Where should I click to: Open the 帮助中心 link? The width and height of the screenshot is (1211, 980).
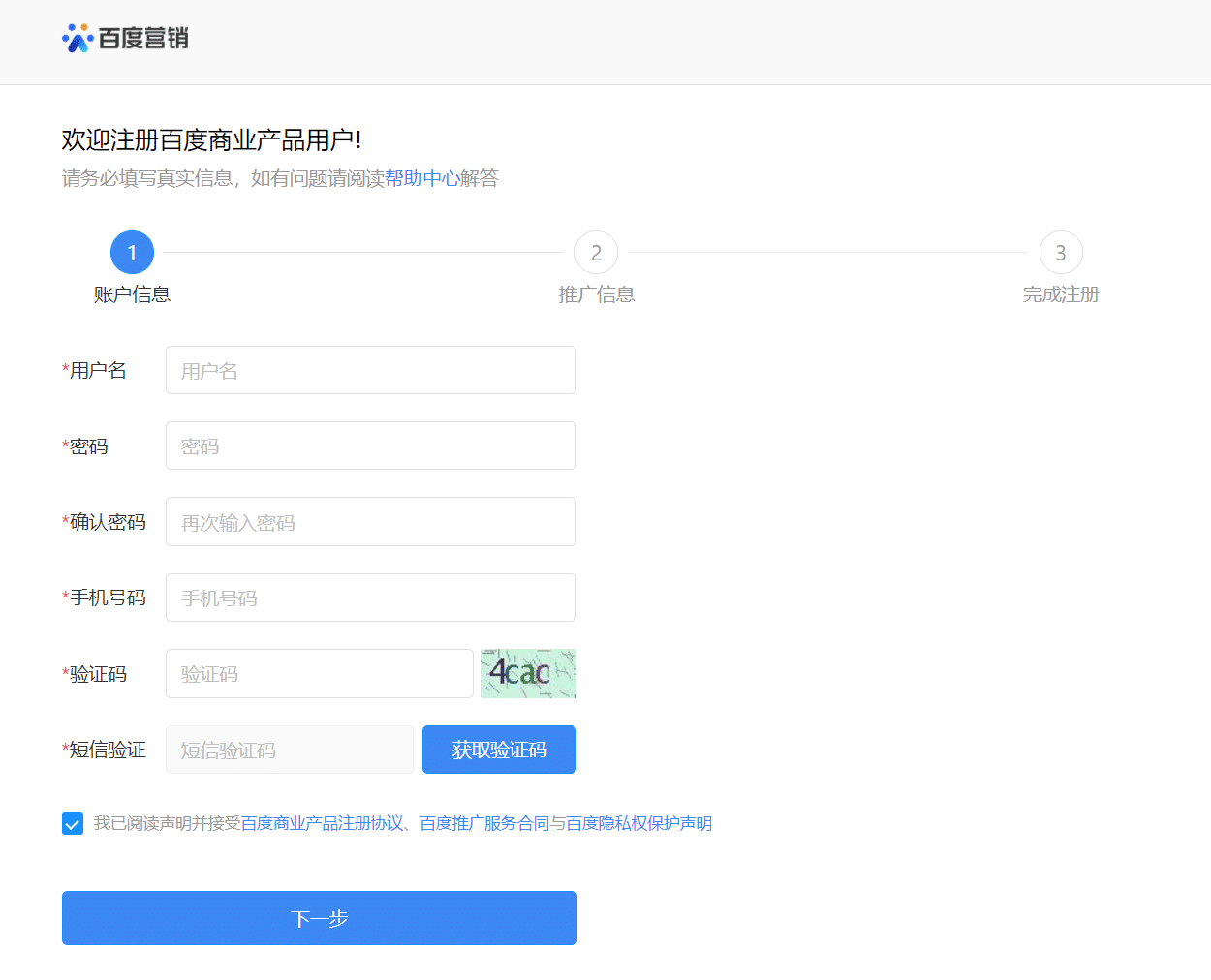click(422, 178)
